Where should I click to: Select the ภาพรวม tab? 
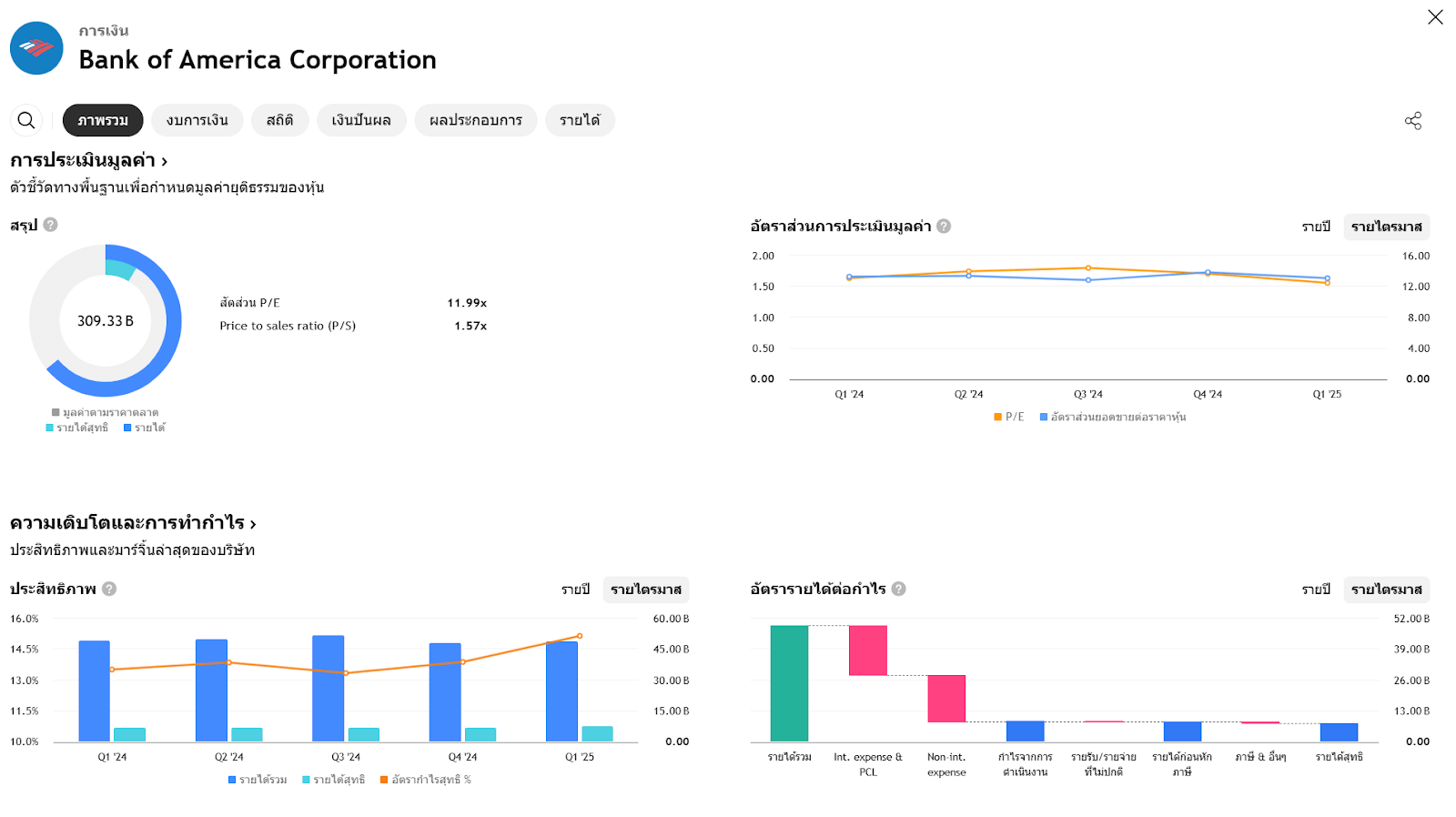(103, 120)
